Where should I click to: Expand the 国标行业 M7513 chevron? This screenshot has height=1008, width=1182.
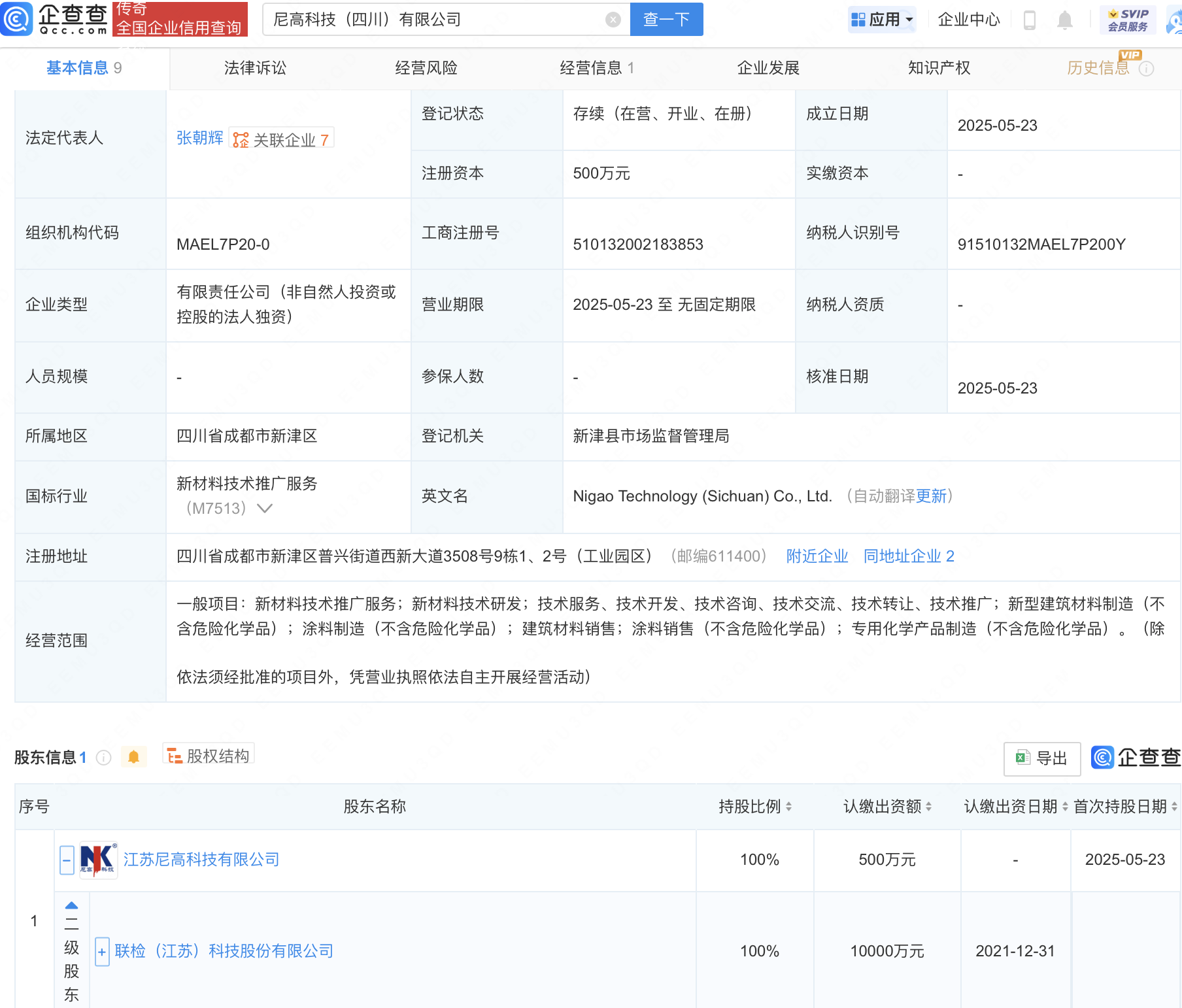[x=265, y=508]
